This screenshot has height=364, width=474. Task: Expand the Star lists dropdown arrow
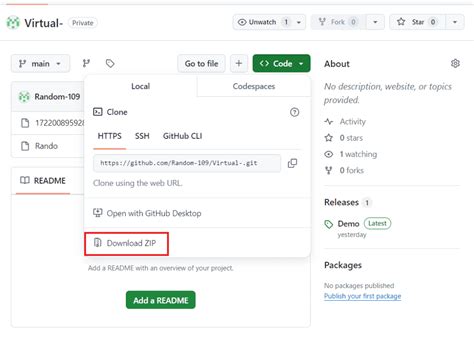(455, 22)
